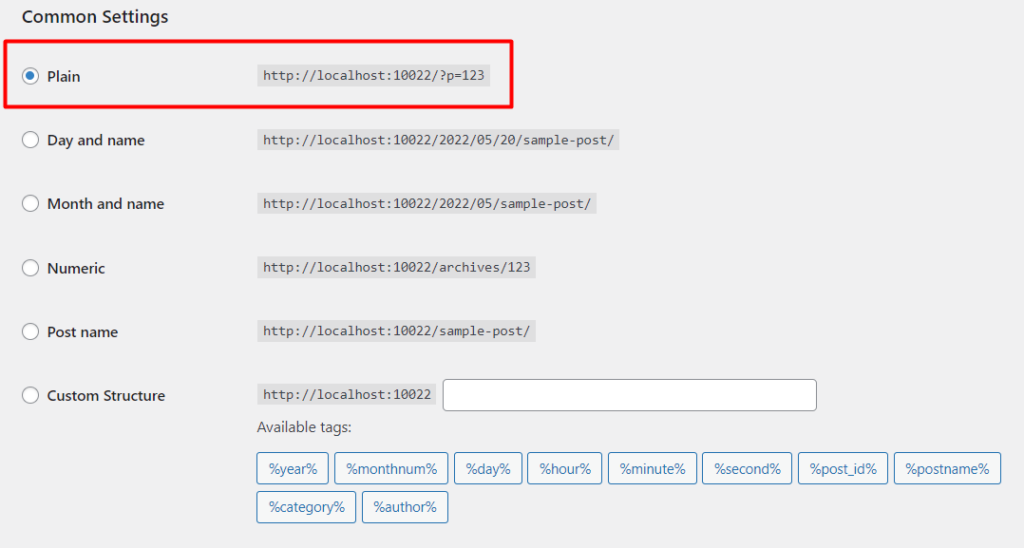The image size is (1024, 548).
Task: Choose the Post name radio button
Action: click(30, 331)
